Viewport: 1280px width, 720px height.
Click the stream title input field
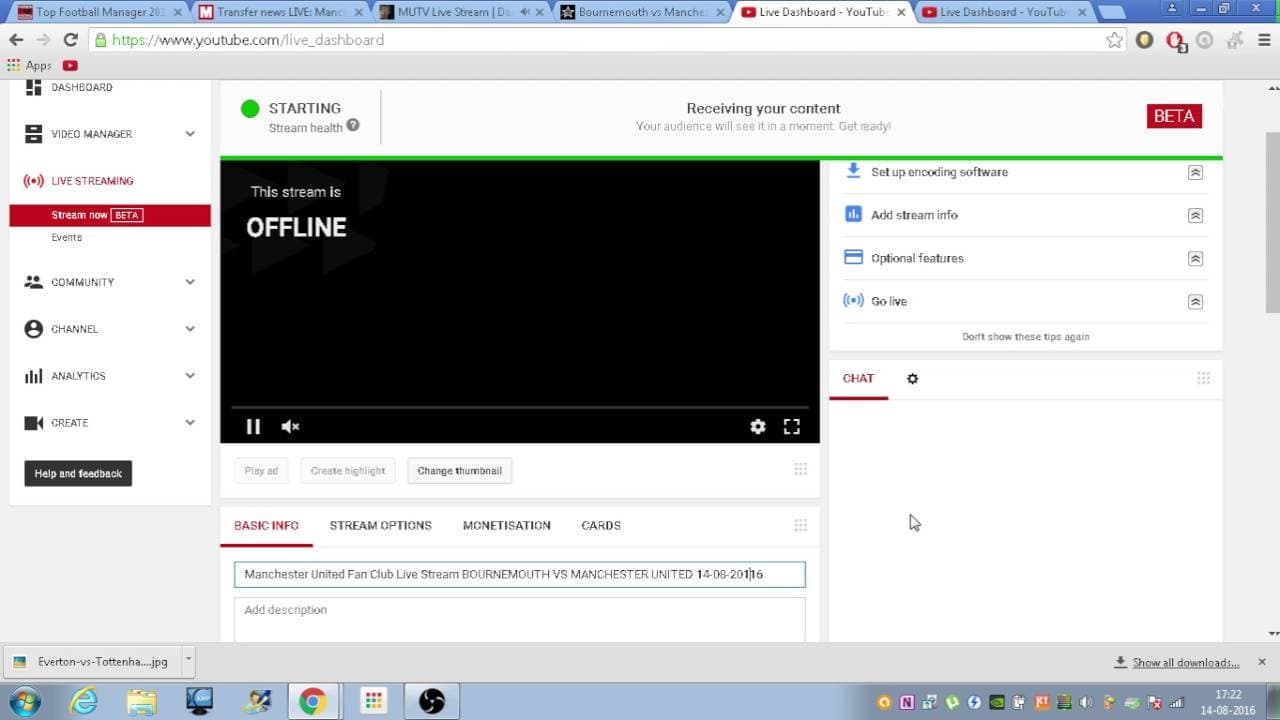tap(519, 574)
